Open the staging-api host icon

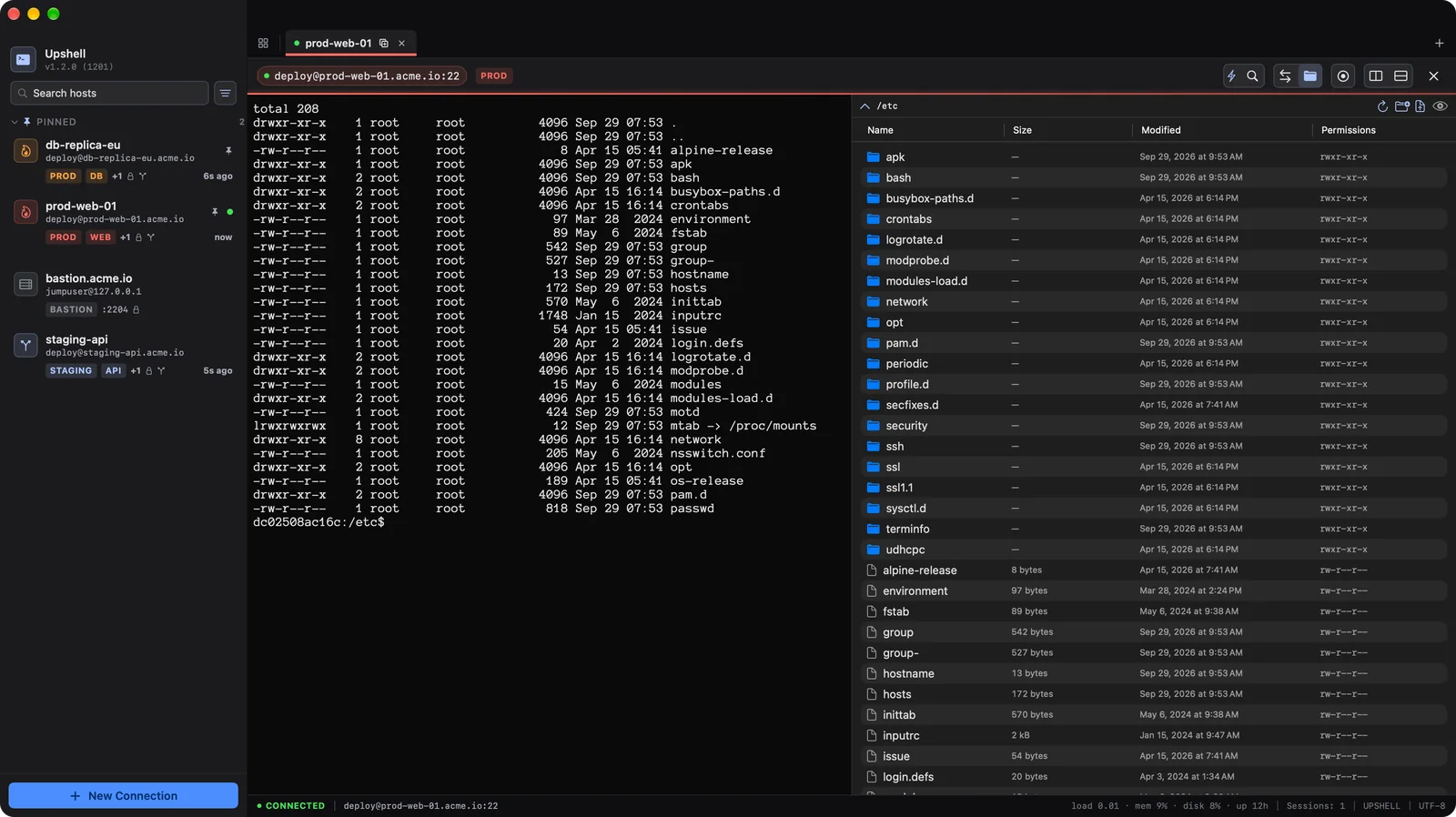[25, 345]
